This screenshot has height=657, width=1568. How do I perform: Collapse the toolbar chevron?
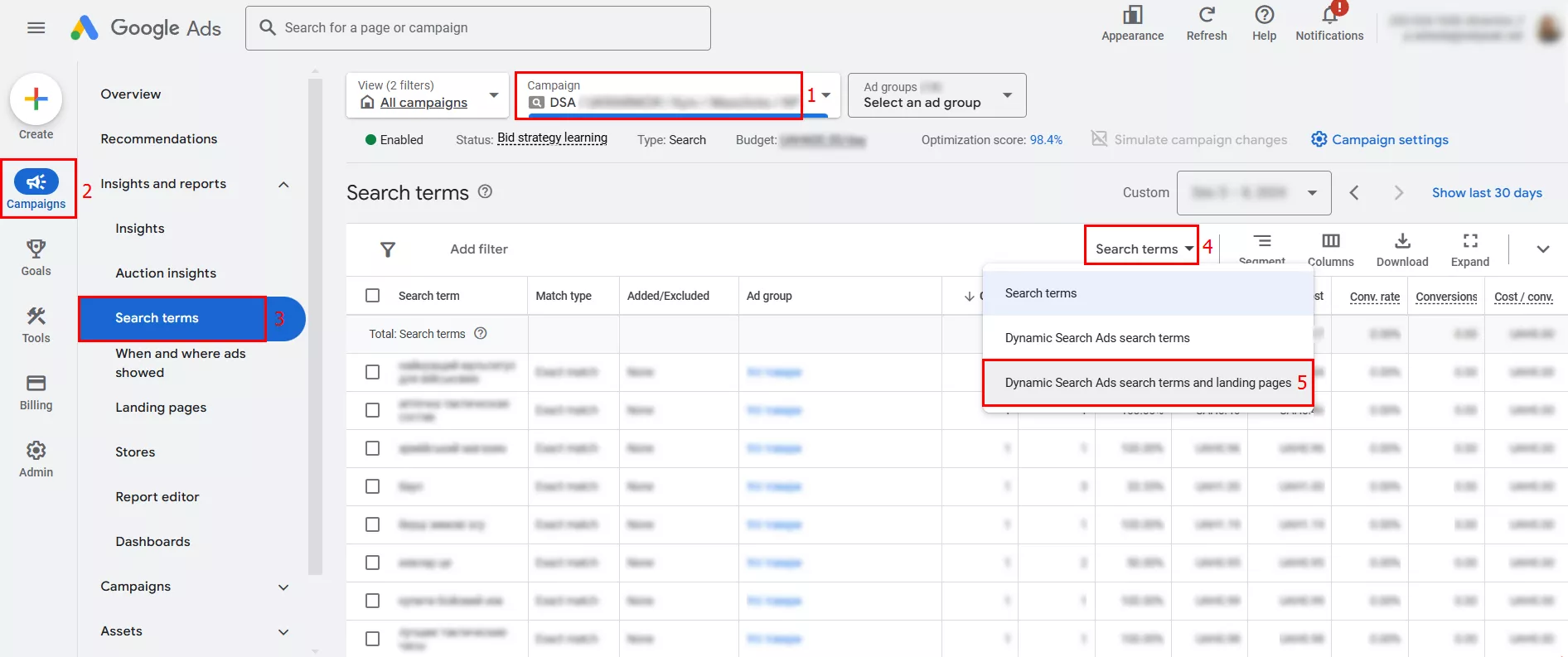[x=1542, y=249]
